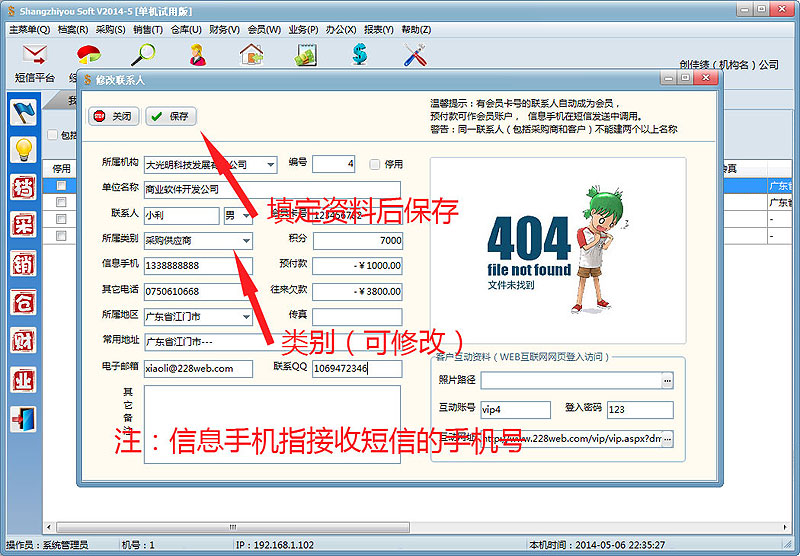Click the 积分 points field showing 7000

coord(358,241)
